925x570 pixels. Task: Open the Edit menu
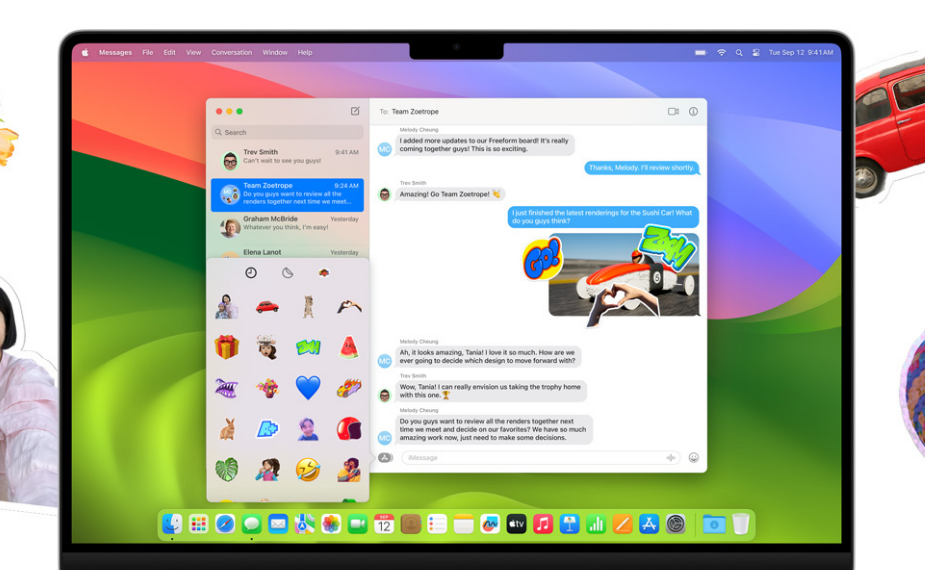click(169, 53)
